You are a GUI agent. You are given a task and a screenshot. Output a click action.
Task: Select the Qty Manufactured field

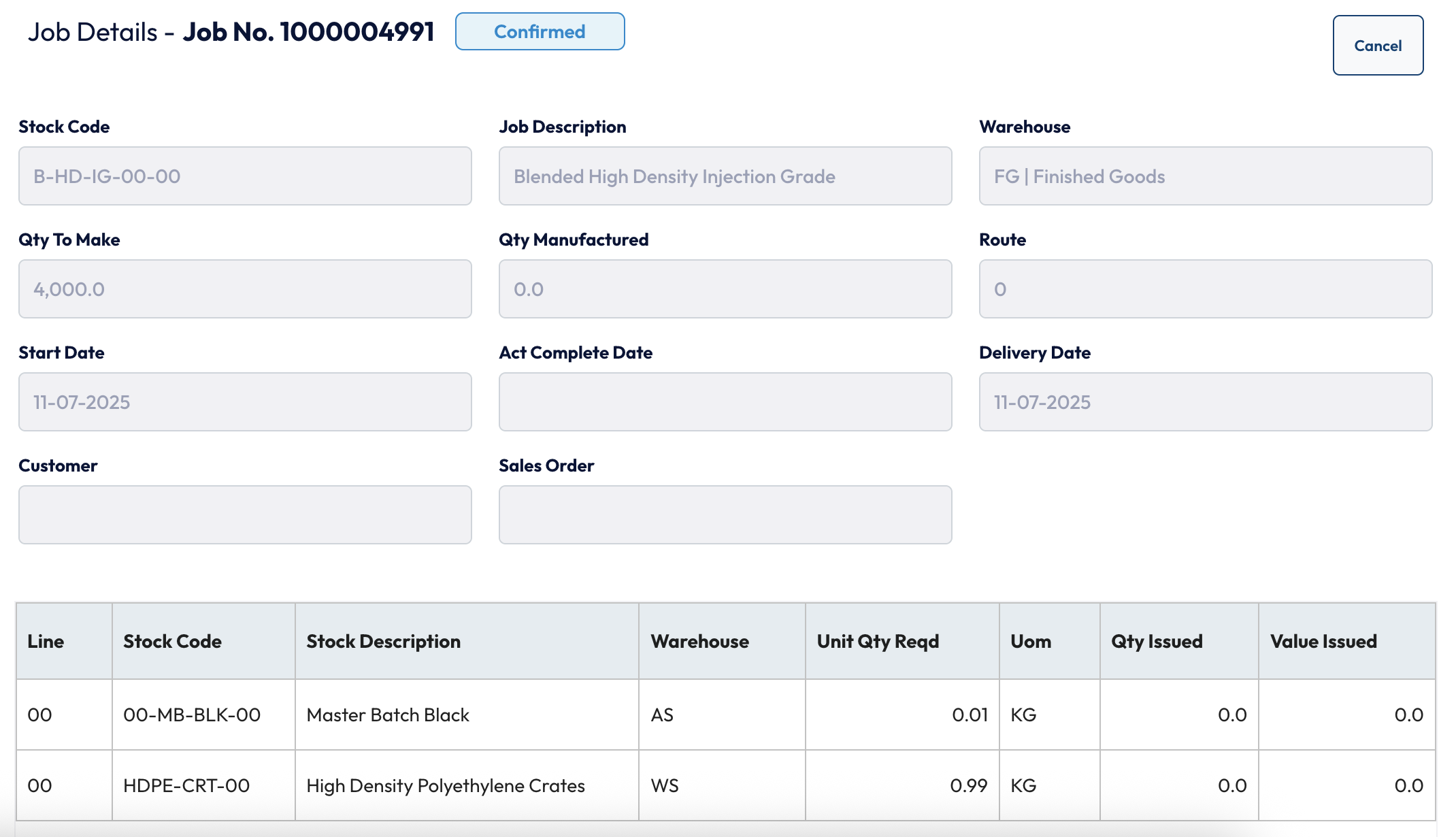pyautogui.click(x=725, y=289)
